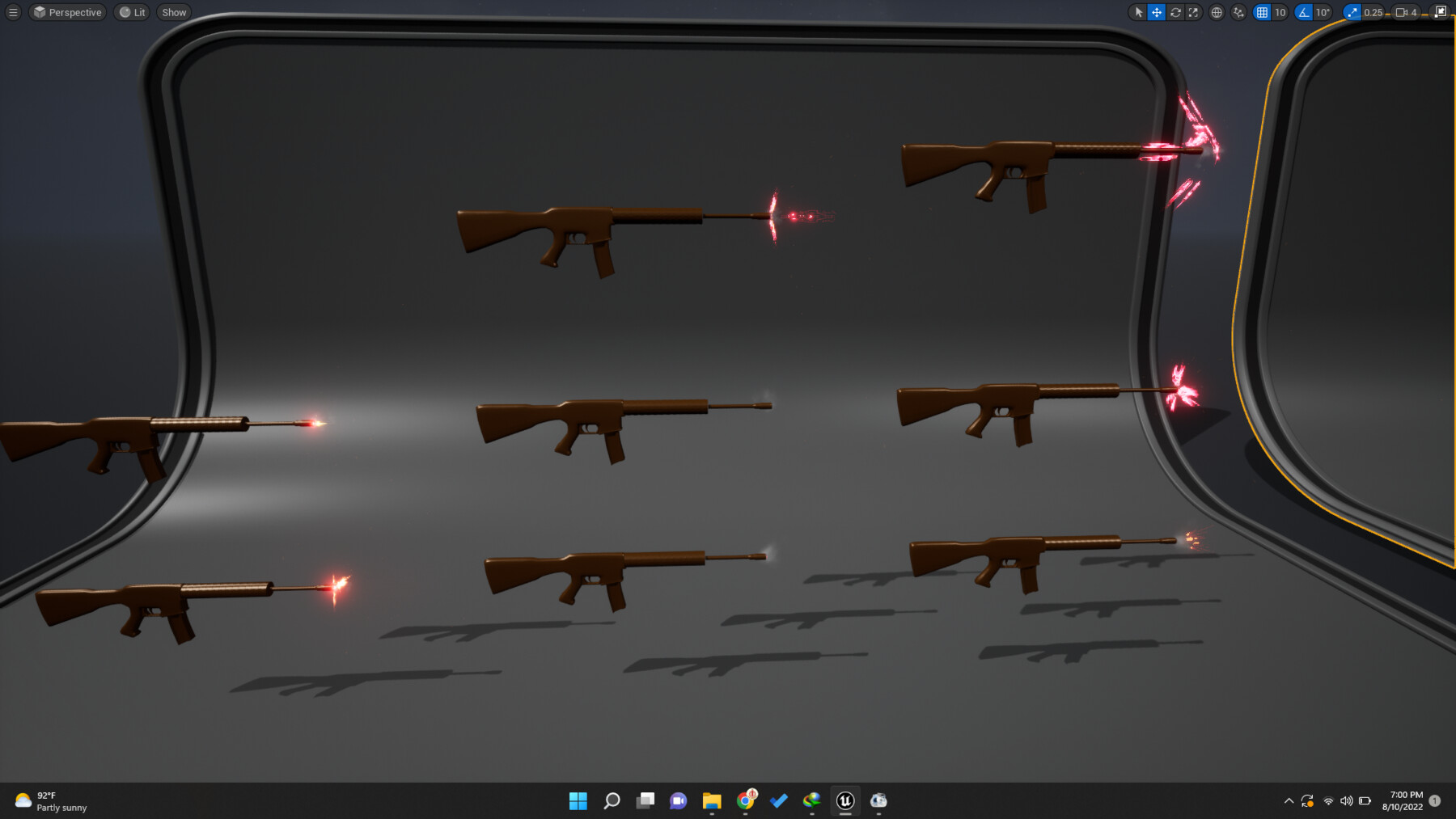Toggle rotation snapping
Screen dimensions: 1456x819
[x=1302, y=12]
